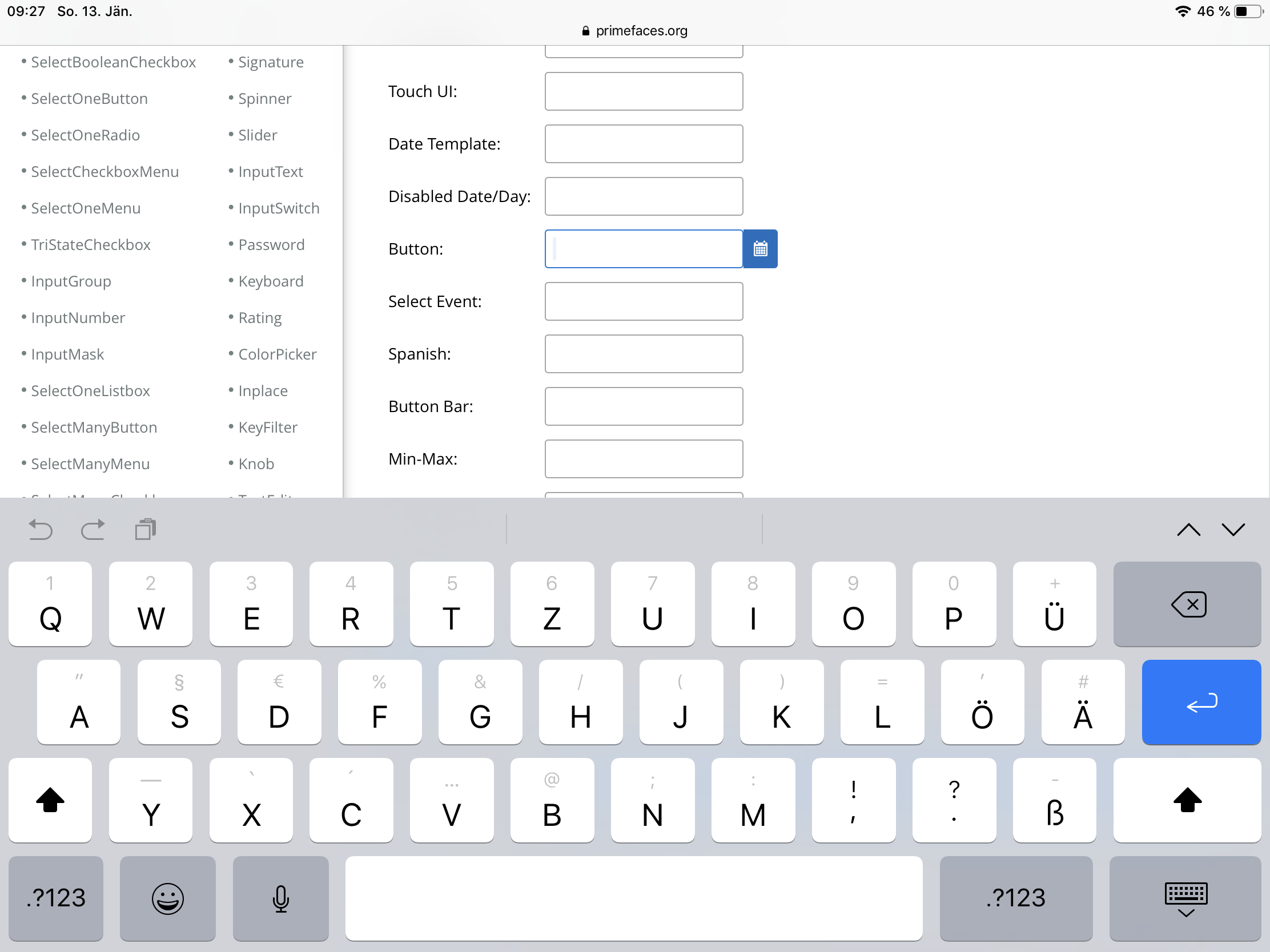Open Spinner in sidebar

pos(265,99)
